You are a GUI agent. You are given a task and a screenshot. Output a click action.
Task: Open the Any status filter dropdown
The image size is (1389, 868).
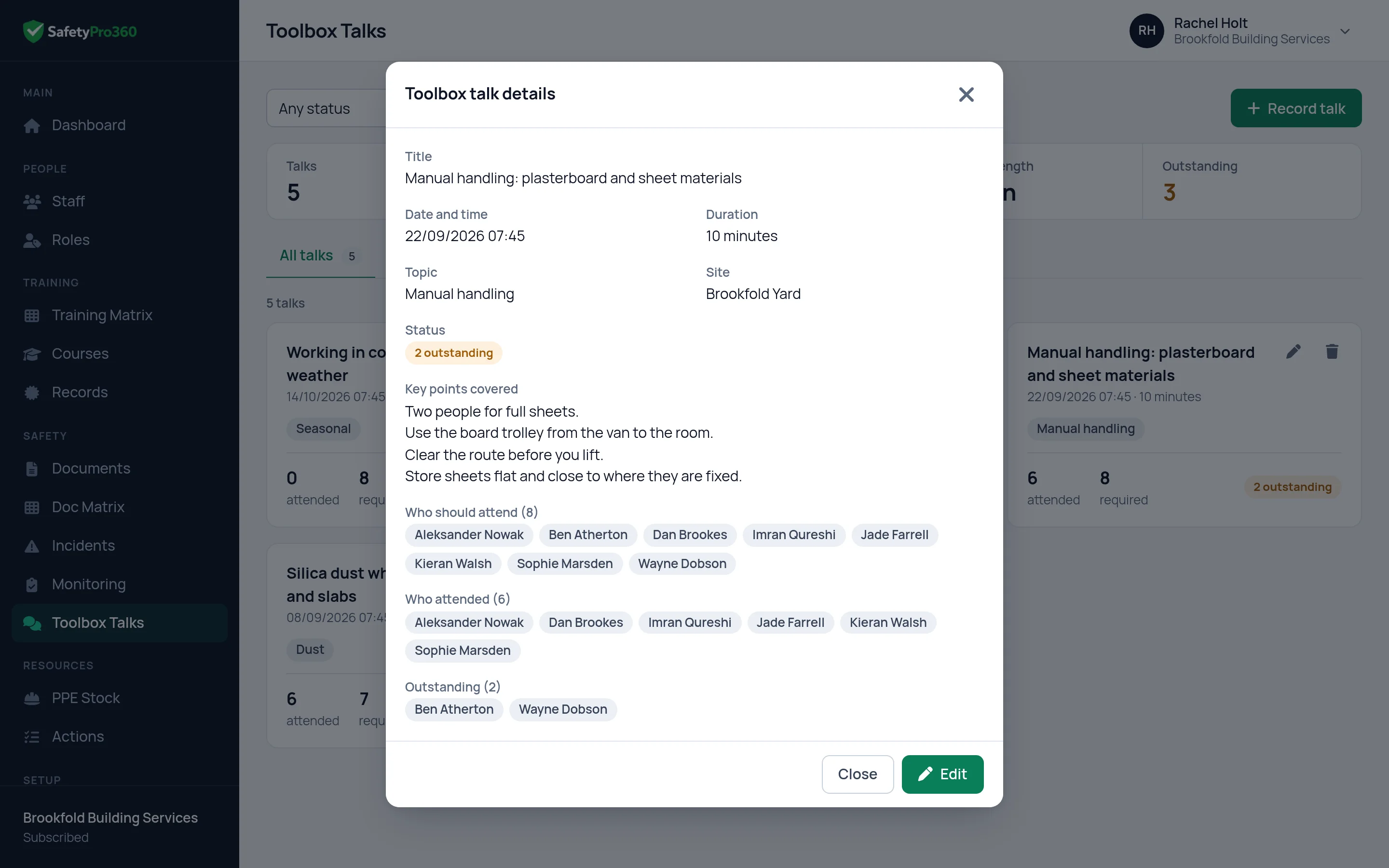tap(326, 108)
